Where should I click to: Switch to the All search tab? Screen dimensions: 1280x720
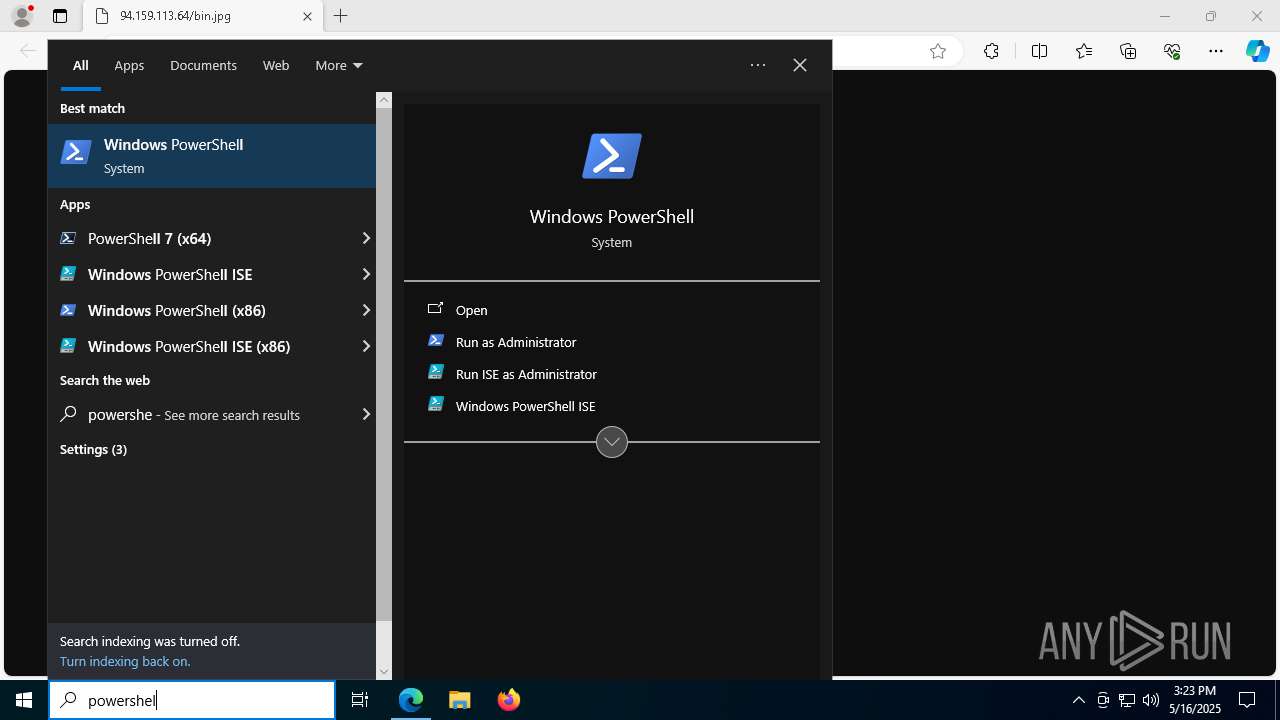[x=81, y=65]
